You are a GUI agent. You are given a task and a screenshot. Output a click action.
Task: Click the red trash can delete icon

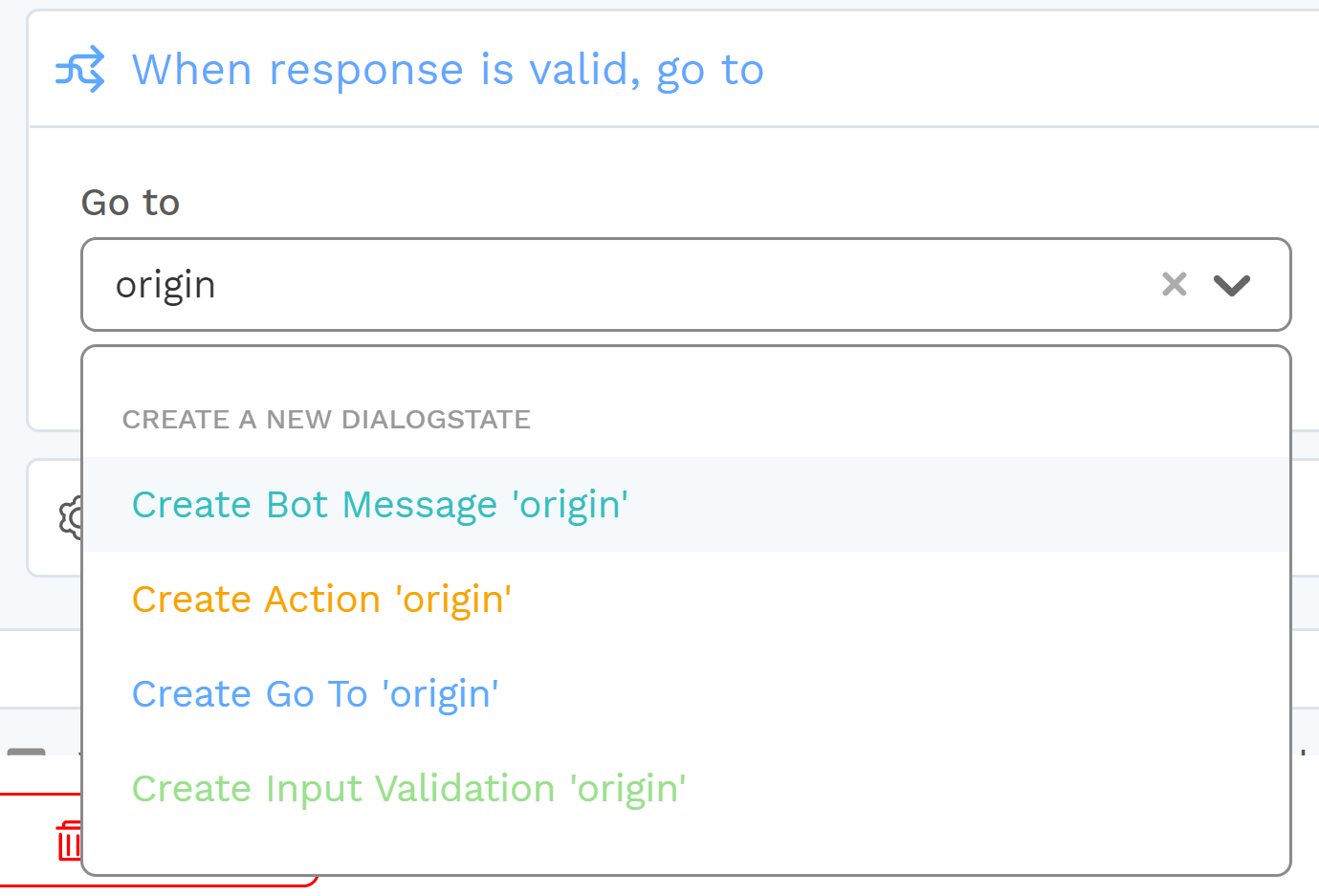point(69,841)
